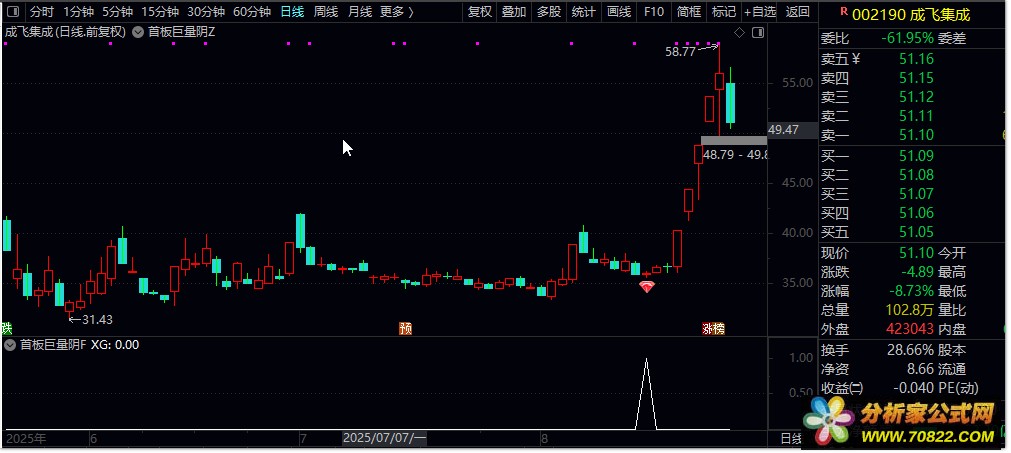Click the tall green candle near 55.00
Viewport: 1011px width, 453px height.
731,103
